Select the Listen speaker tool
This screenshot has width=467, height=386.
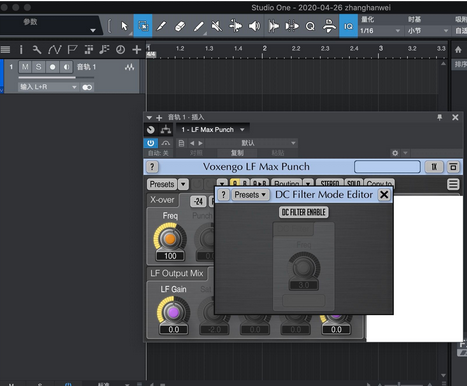[x=254, y=26]
